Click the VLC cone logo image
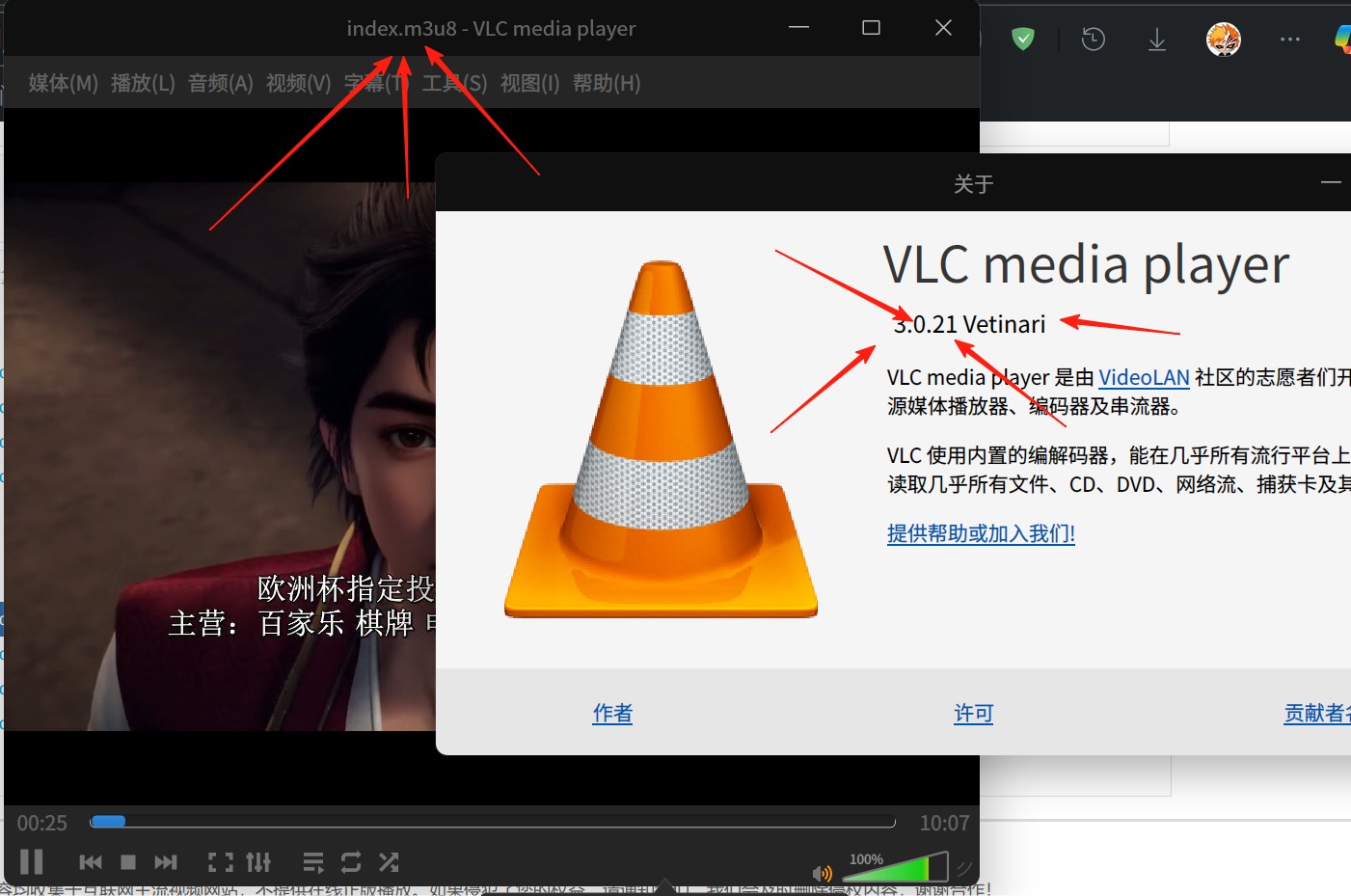 tap(661, 439)
